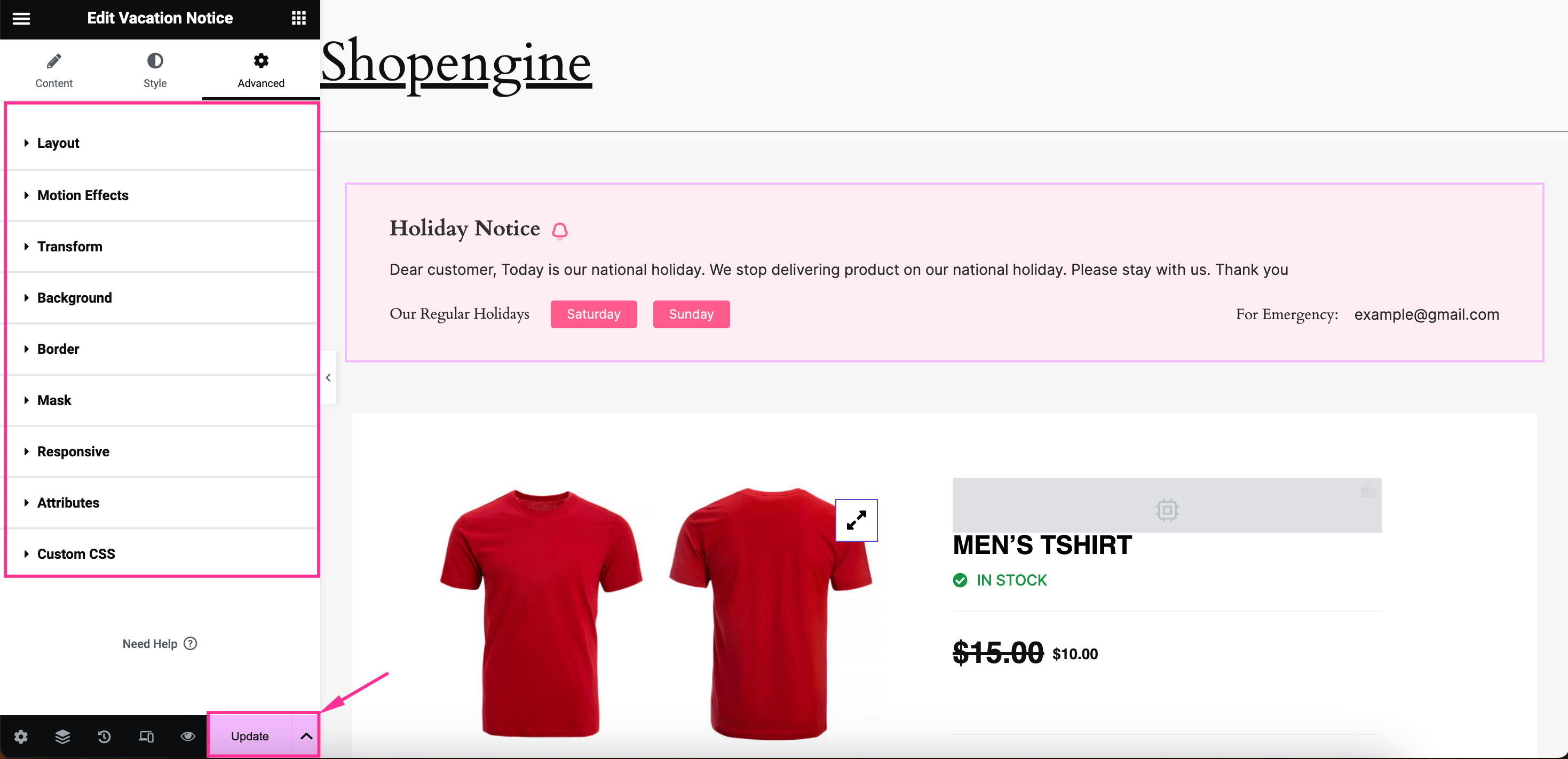
Task: Click the Settings gear icon bottom left
Action: pos(20,737)
